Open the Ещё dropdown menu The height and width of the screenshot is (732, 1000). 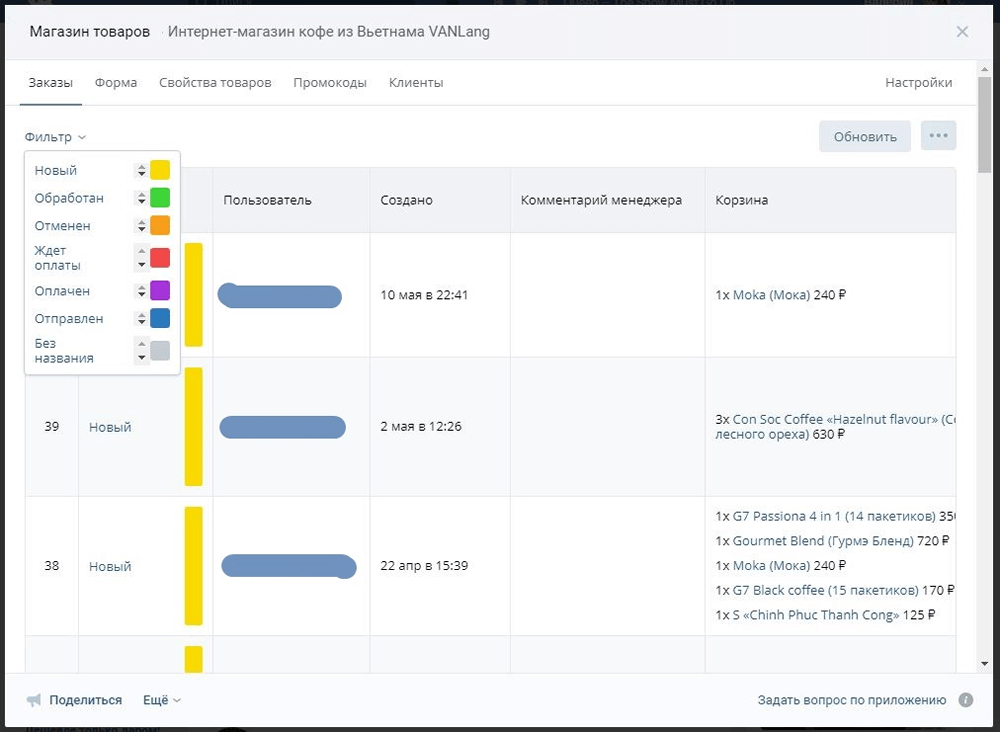coord(162,700)
